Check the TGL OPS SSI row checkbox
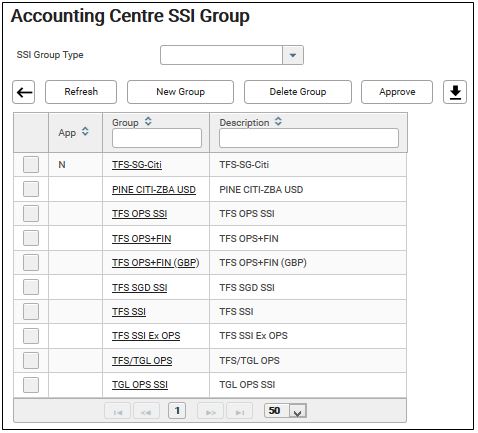Viewport: 478px width, 433px height. [x=31, y=385]
